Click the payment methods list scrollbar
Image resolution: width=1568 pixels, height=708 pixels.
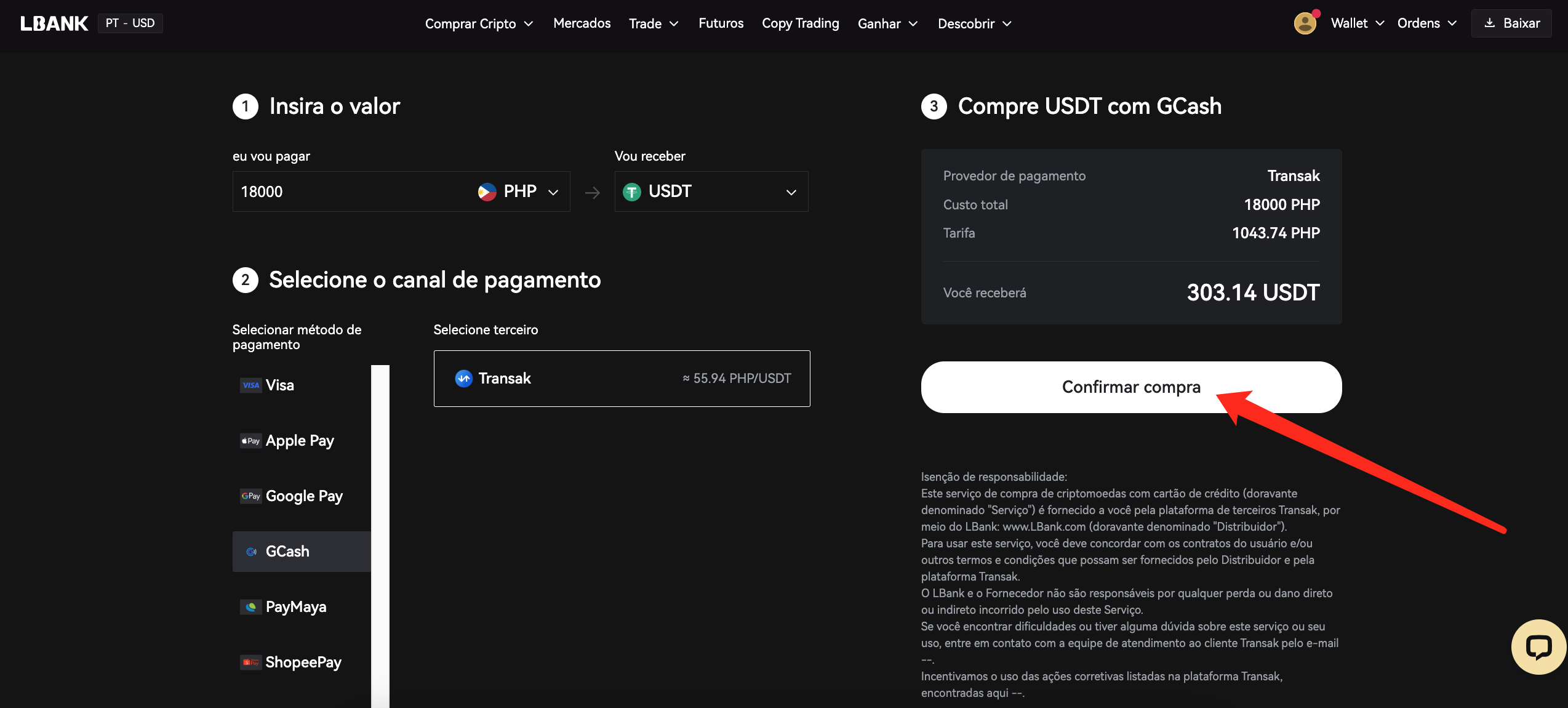[380, 536]
